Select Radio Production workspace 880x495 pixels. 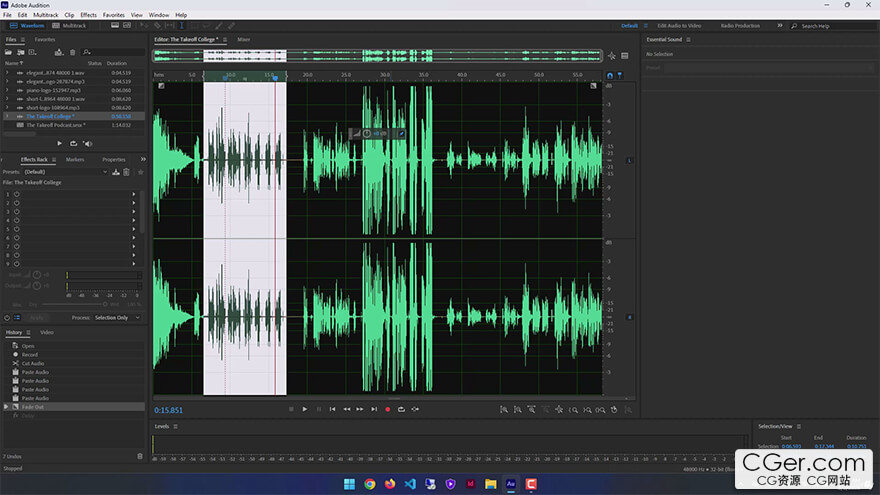740,26
